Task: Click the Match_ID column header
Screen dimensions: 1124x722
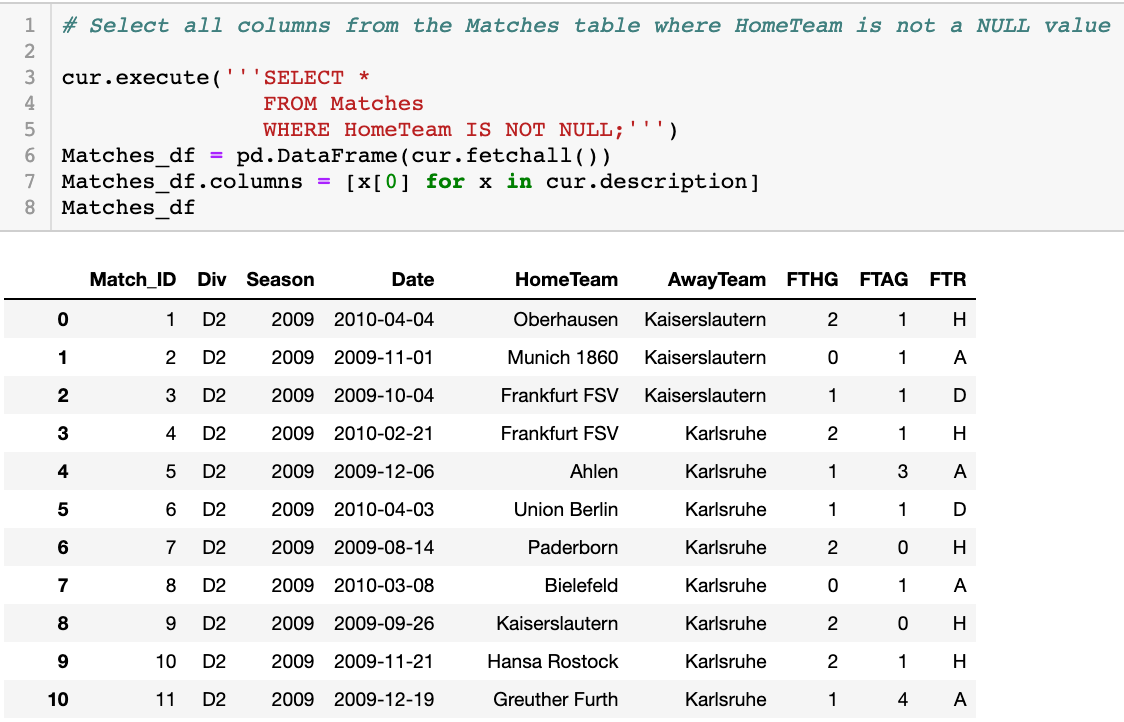Action: click(x=133, y=279)
